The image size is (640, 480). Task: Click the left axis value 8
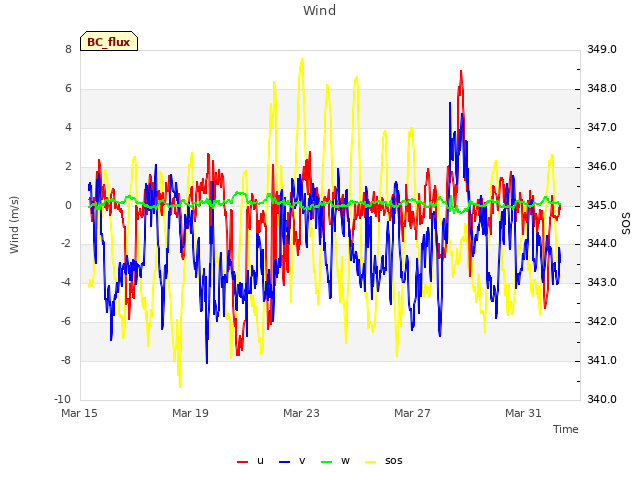point(68,49)
